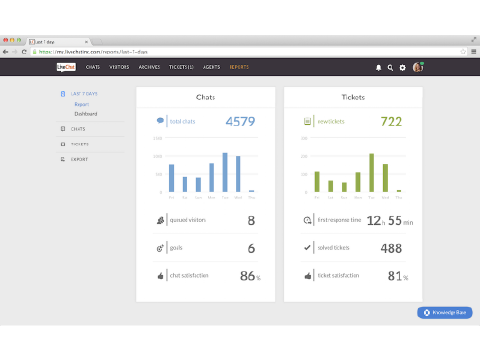Close the Last 7 days browser tab
This screenshot has height=360, width=480.
coord(86,42)
